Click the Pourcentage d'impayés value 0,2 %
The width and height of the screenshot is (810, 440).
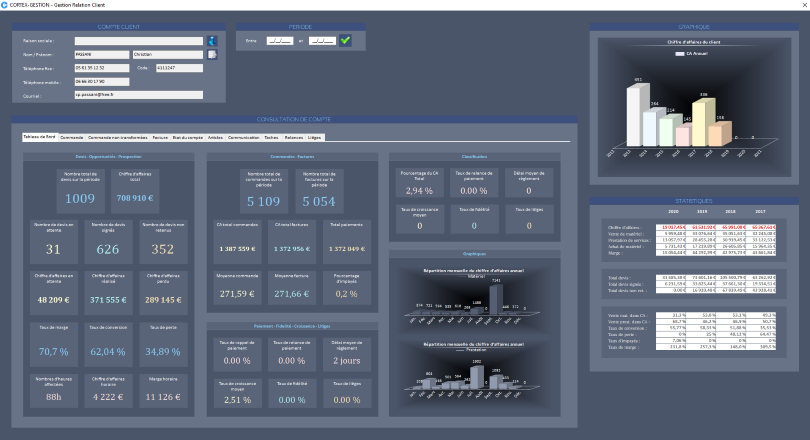point(347,294)
